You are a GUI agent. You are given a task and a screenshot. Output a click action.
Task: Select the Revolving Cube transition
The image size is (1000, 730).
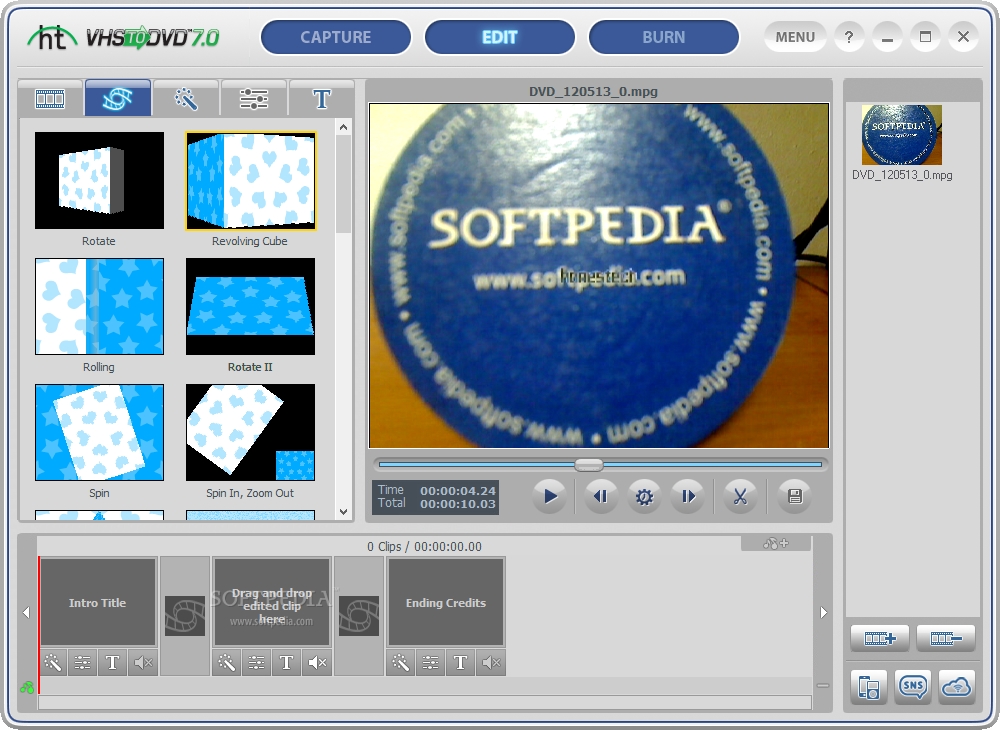pos(250,180)
